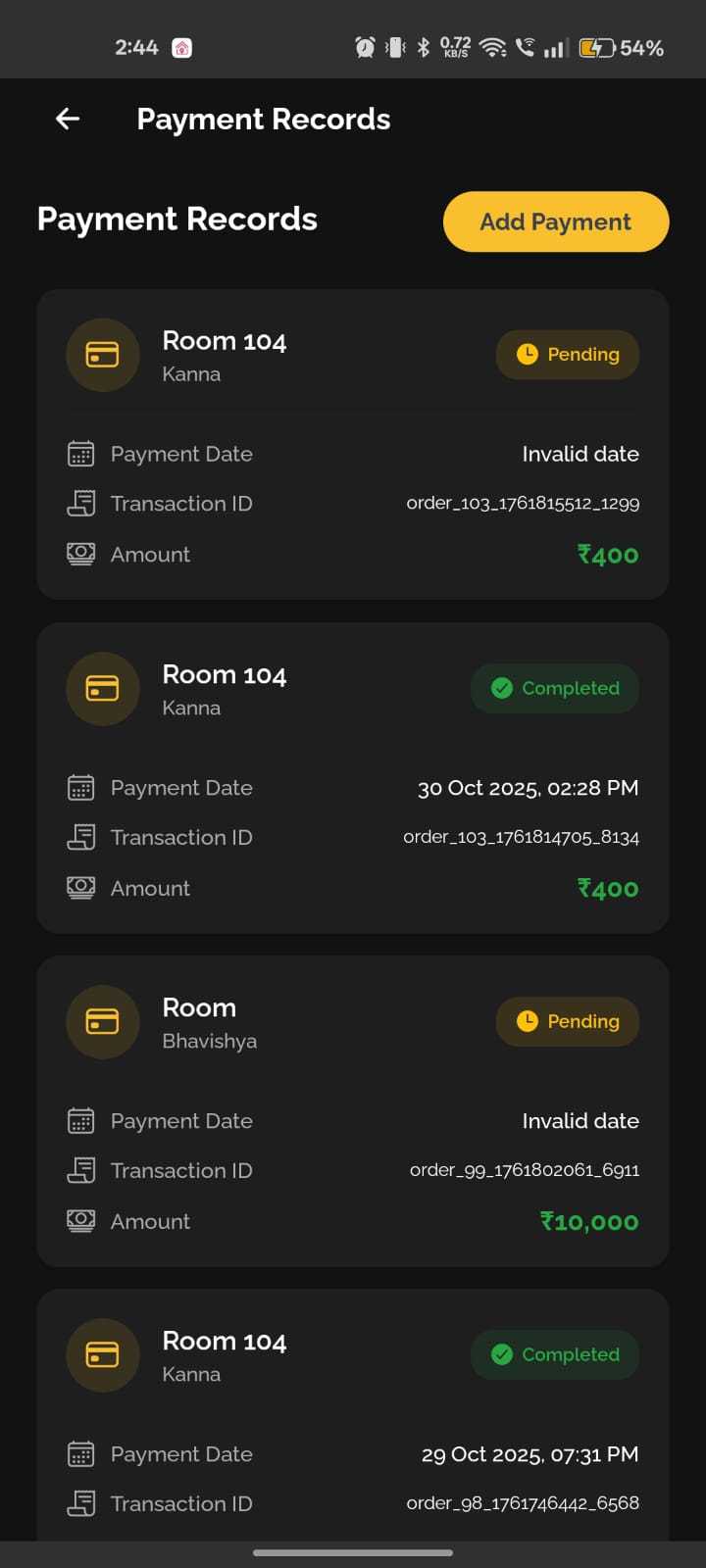706x1568 pixels.
Task: Tap the Payment Records header title
Action: click(x=263, y=120)
